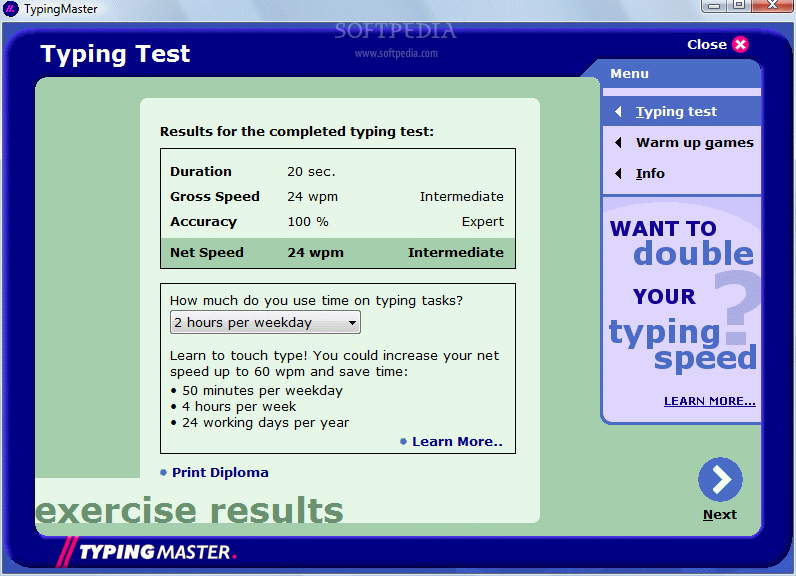Select the '2 hours per weekday' combo box
The height and width of the screenshot is (576, 796).
265,323
